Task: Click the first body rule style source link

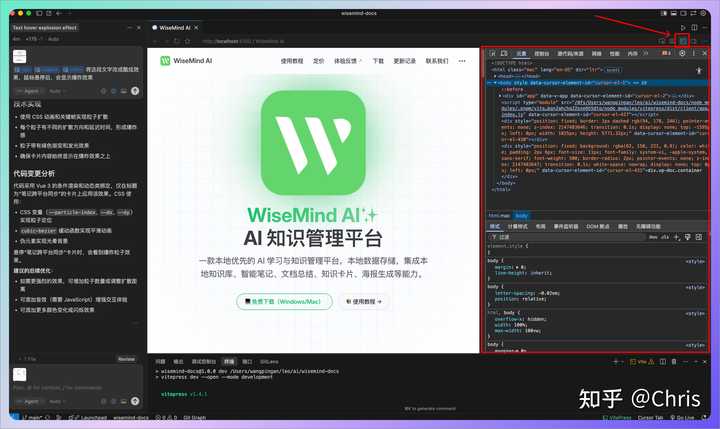Action: pos(695,261)
